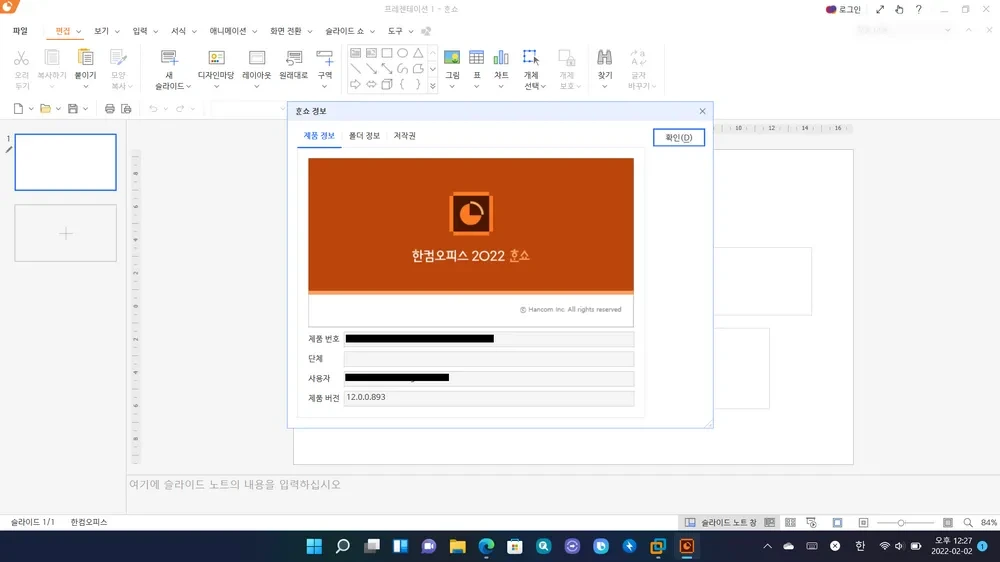Open the 슬라이드 쇼 menu

pyautogui.click(x=344, y=31)
